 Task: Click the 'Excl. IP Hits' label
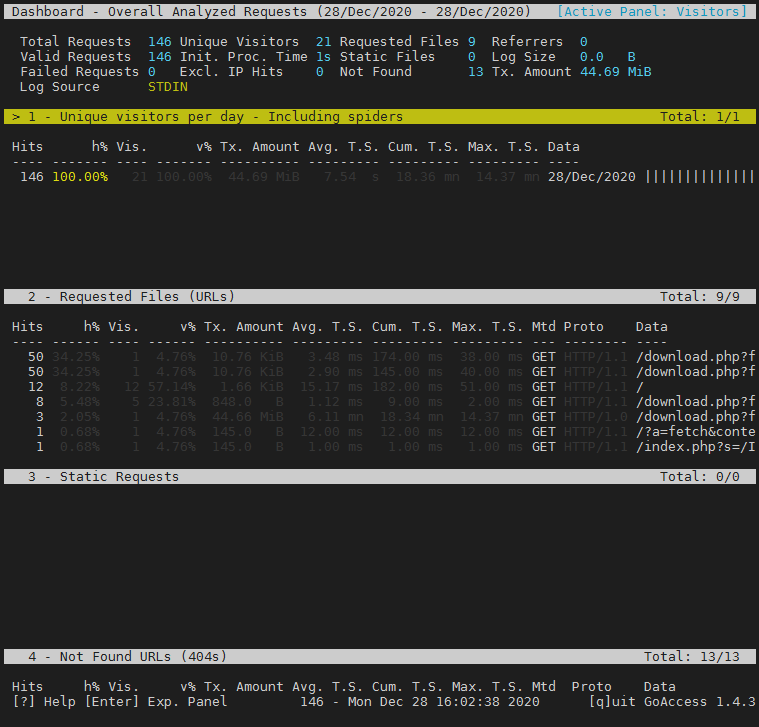pyautogui.click(x=231, y=72)
